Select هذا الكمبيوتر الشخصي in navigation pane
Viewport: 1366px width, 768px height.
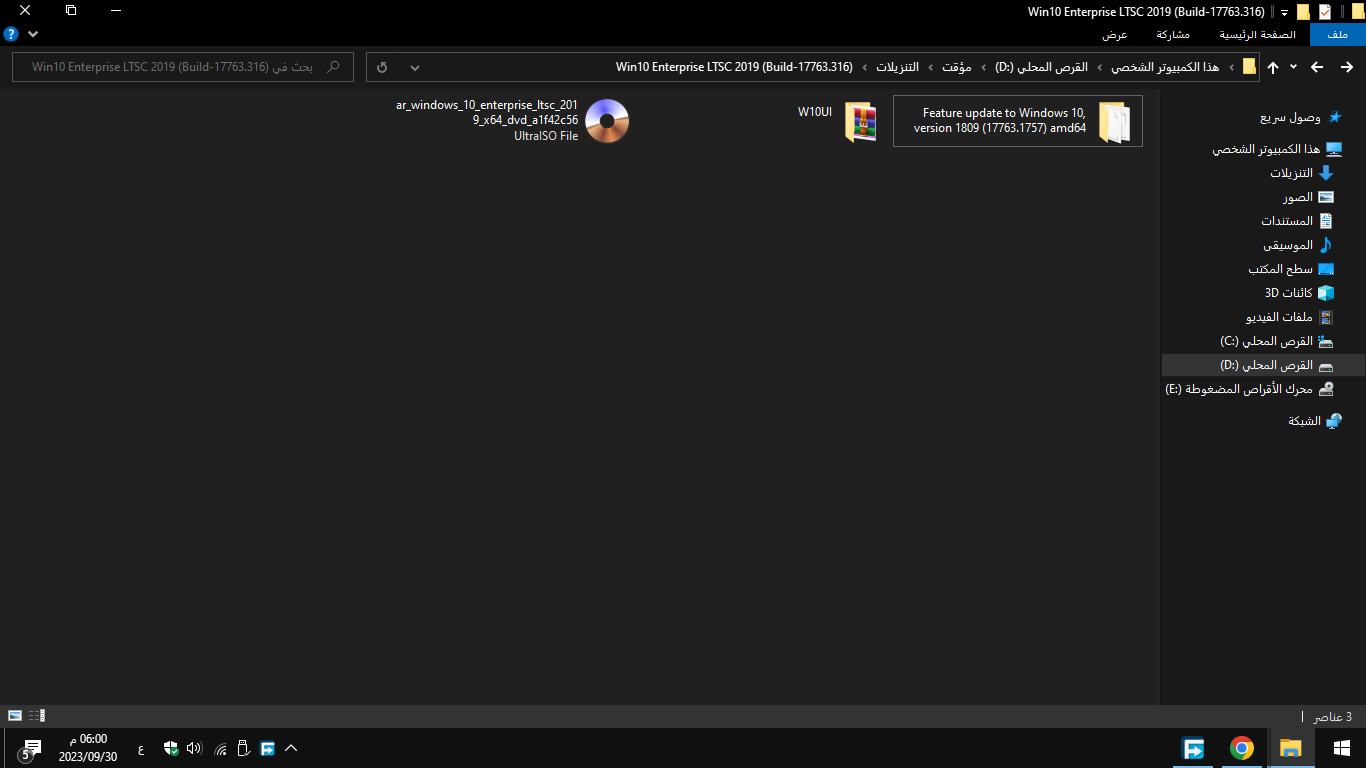tap(1276, 149)
